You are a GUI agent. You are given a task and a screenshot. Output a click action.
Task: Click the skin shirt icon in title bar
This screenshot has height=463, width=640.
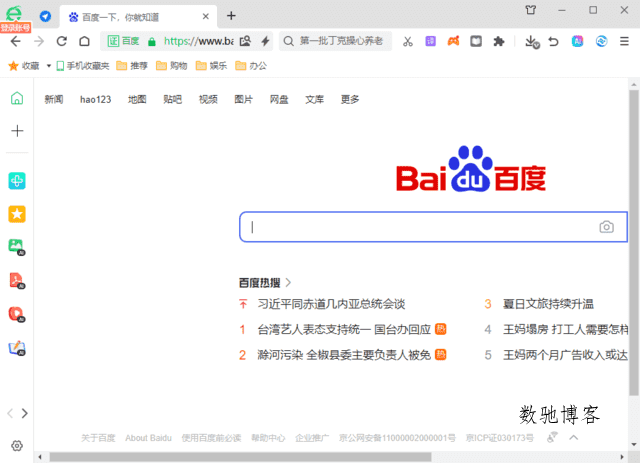531,10
